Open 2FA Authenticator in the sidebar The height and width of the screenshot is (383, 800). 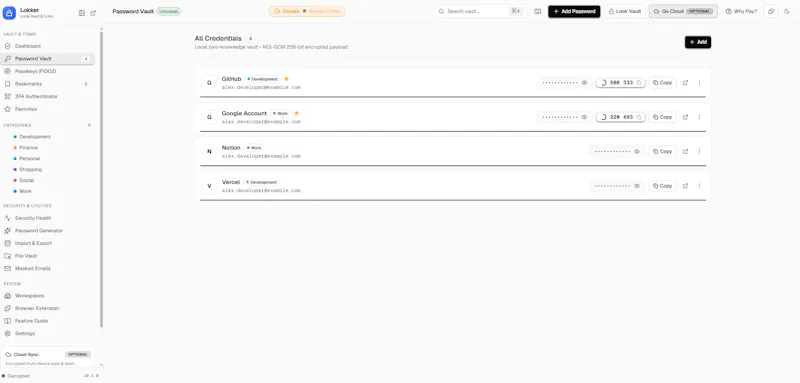(x=47, y=96)
